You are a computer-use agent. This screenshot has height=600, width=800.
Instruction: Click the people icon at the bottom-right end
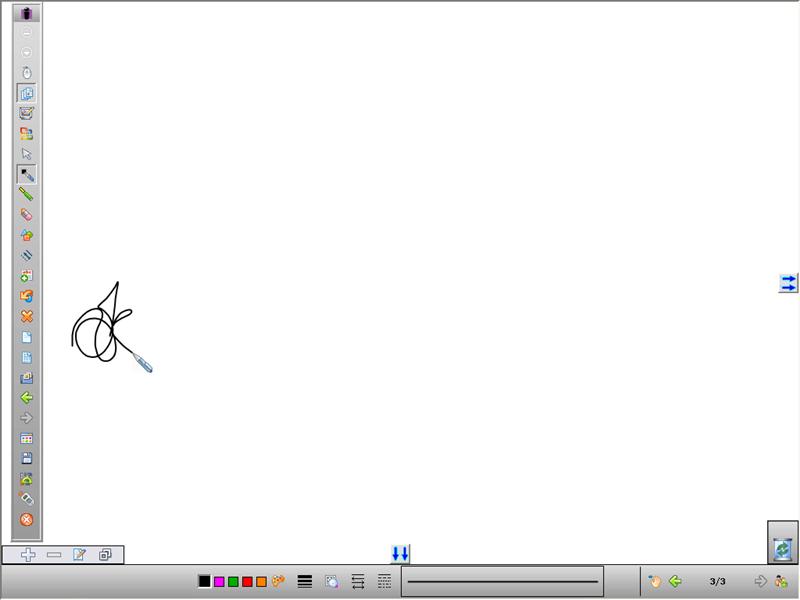(x=781, y=581)
